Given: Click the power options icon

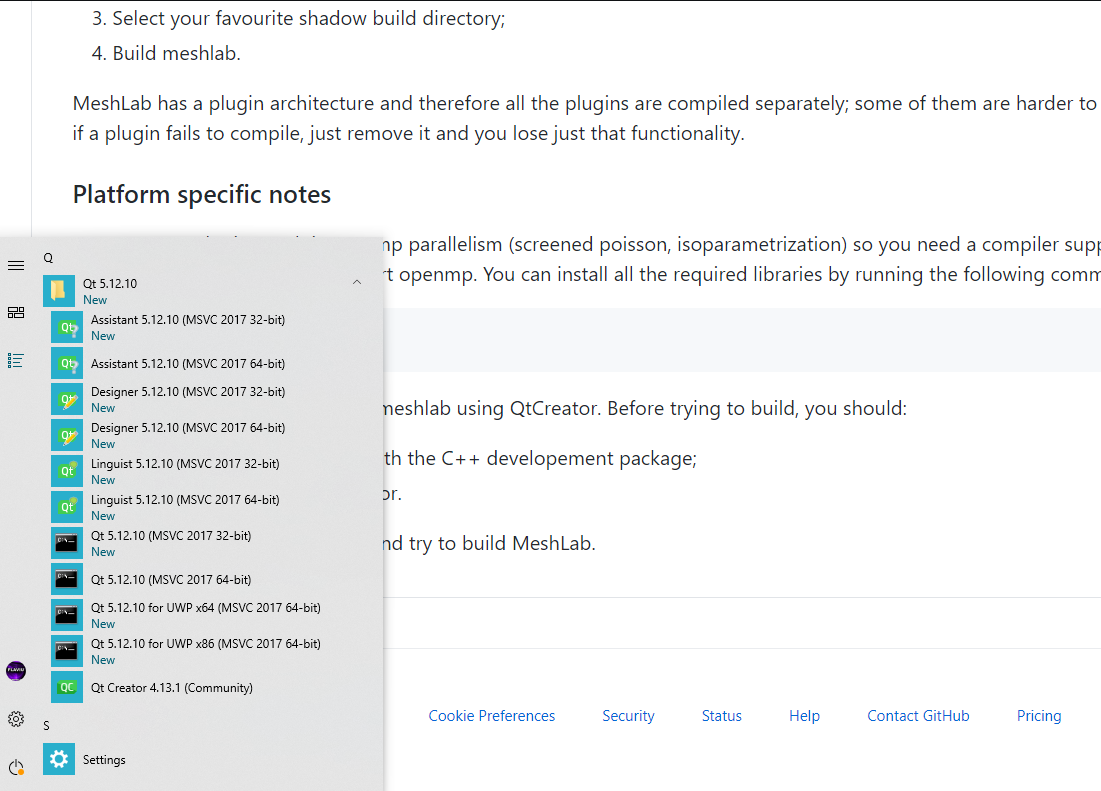Looking at the screenshot, I should pyautogui.click(x=15, y=766).
